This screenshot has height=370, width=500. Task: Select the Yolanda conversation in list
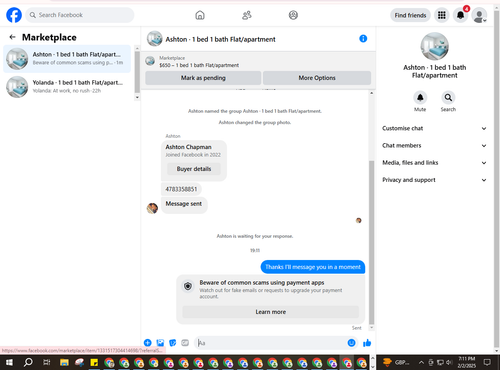pyautogui.click(x=67, y=87)
